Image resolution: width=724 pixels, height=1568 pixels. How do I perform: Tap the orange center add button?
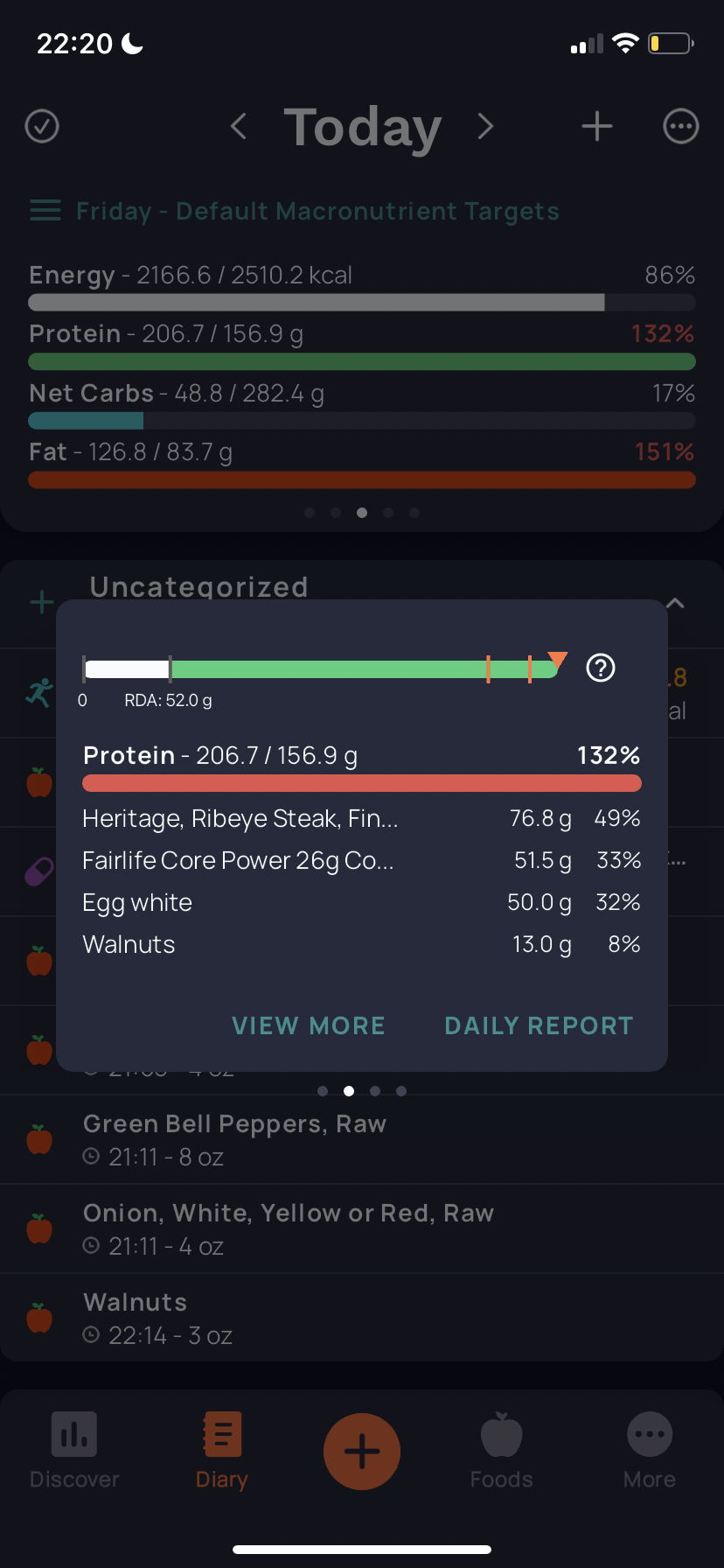click(x=362, y=1452)
